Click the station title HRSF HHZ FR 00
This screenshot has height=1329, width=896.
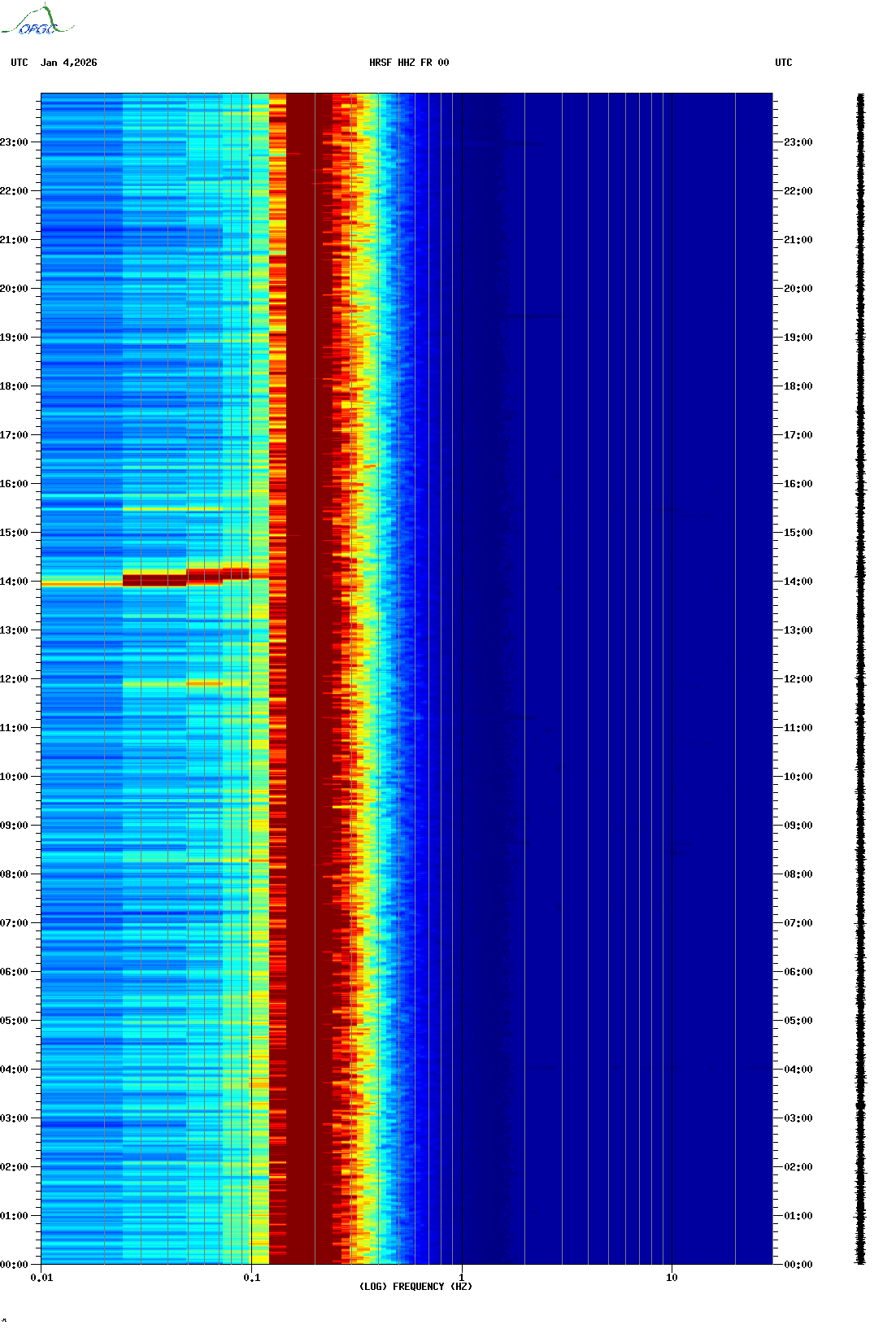pyautogui.click(x=409, y=63)
